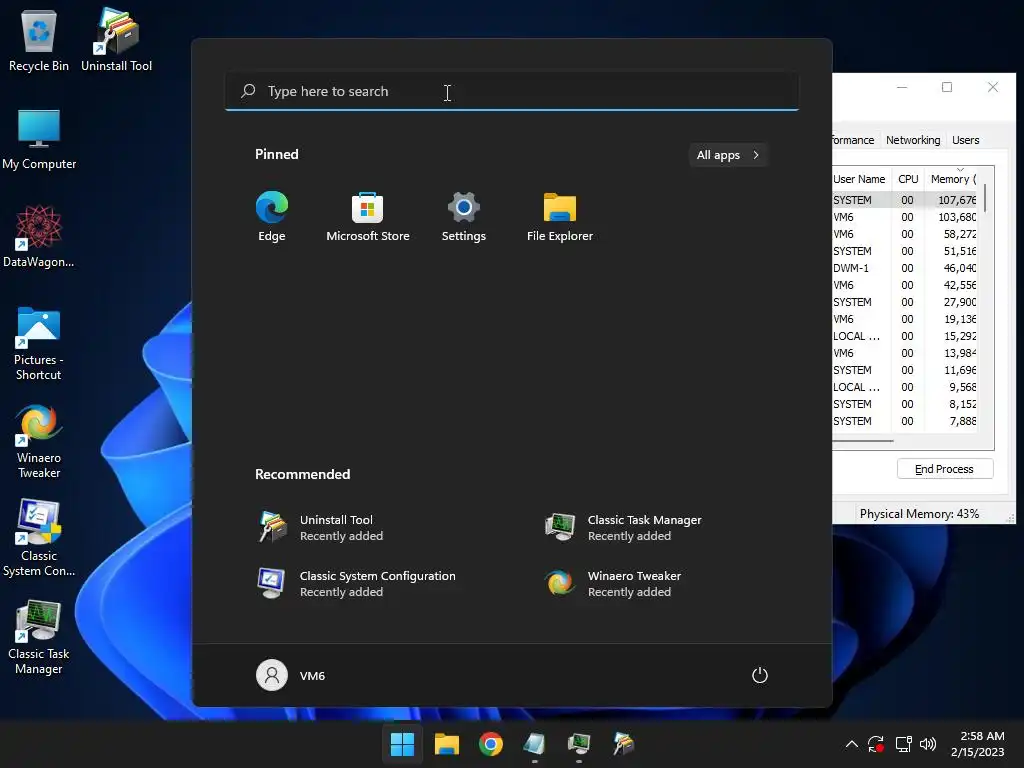1024x768 pixels.
Task: Select the DataWagon desktop shortcut
Action: tap(39, 236)
